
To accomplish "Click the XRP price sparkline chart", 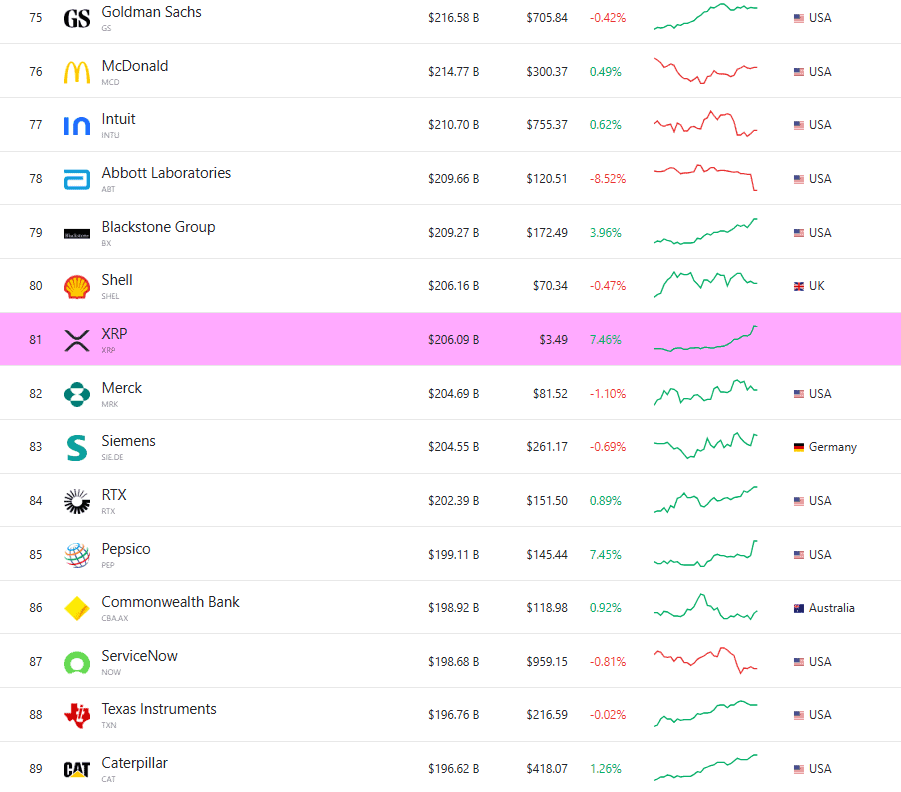I will [706, 339].
